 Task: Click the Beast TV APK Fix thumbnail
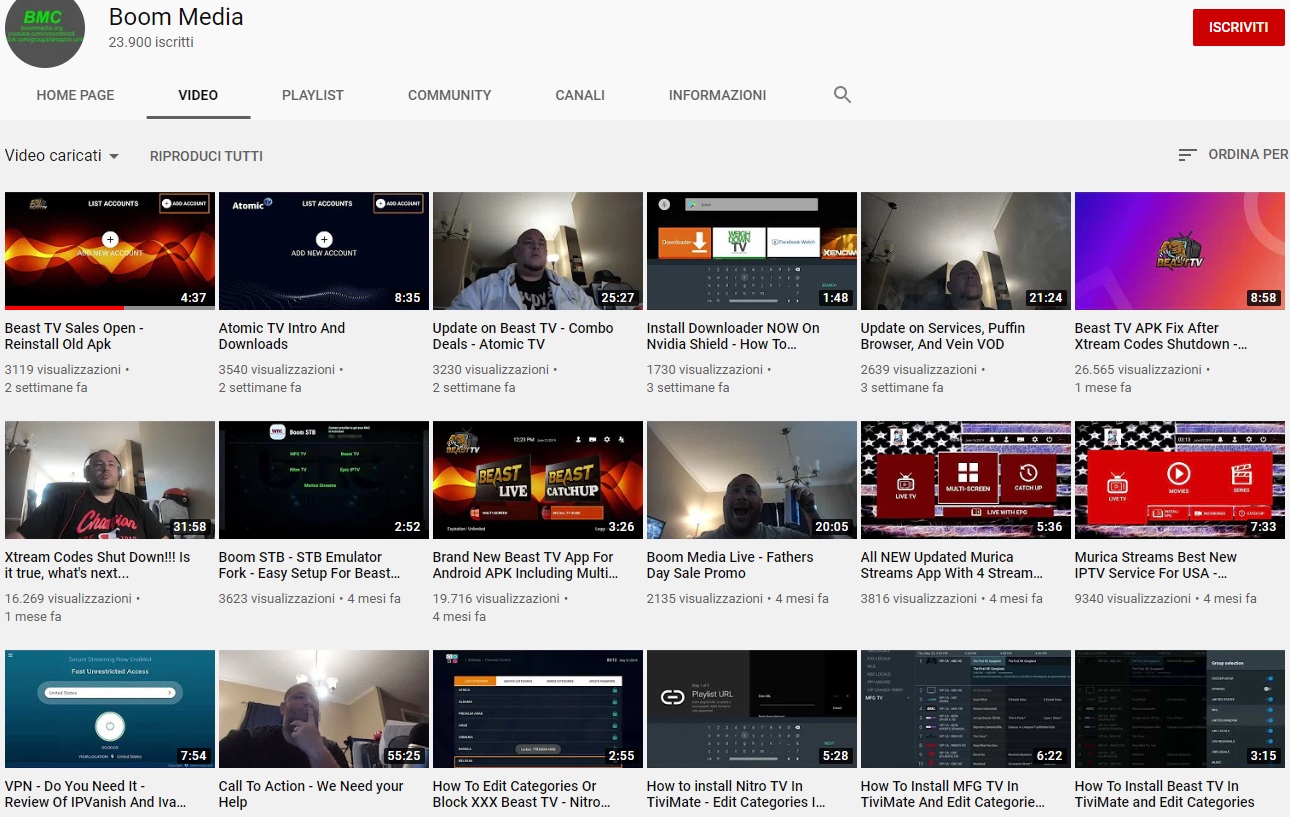click(x=1179, y=251)
